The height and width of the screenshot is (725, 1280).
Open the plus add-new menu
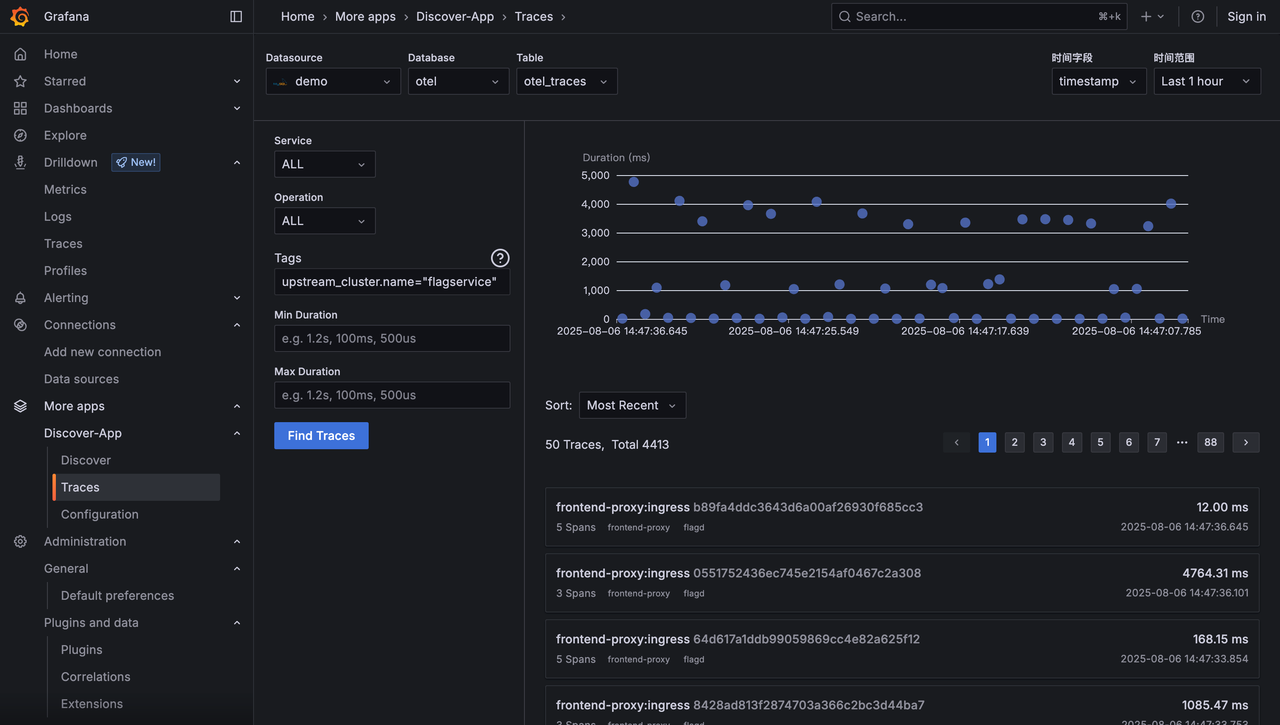pyautogui.click(x=1152, y=16)
